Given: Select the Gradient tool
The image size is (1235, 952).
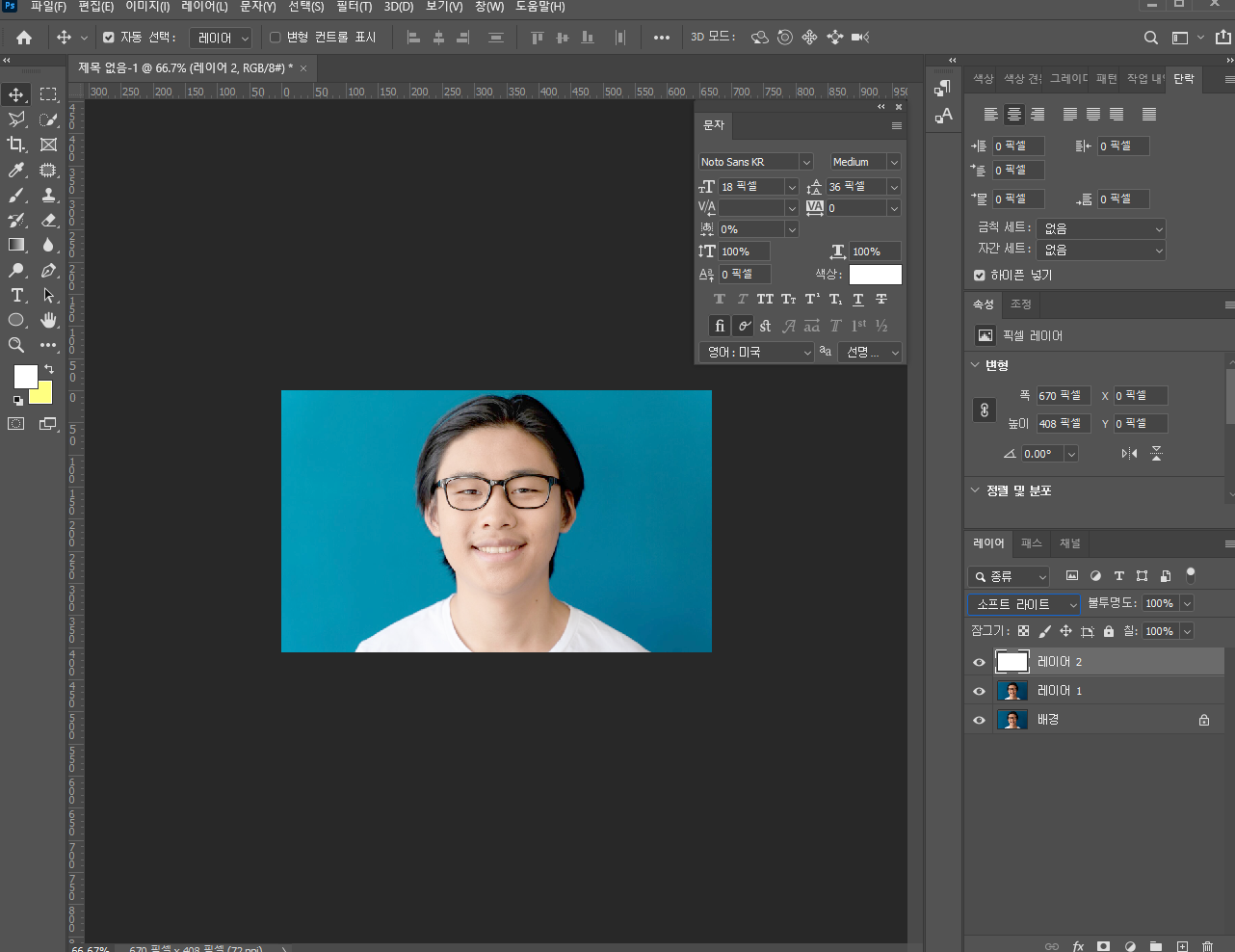Looking at the screenshot, I should (x=16, y=245).
